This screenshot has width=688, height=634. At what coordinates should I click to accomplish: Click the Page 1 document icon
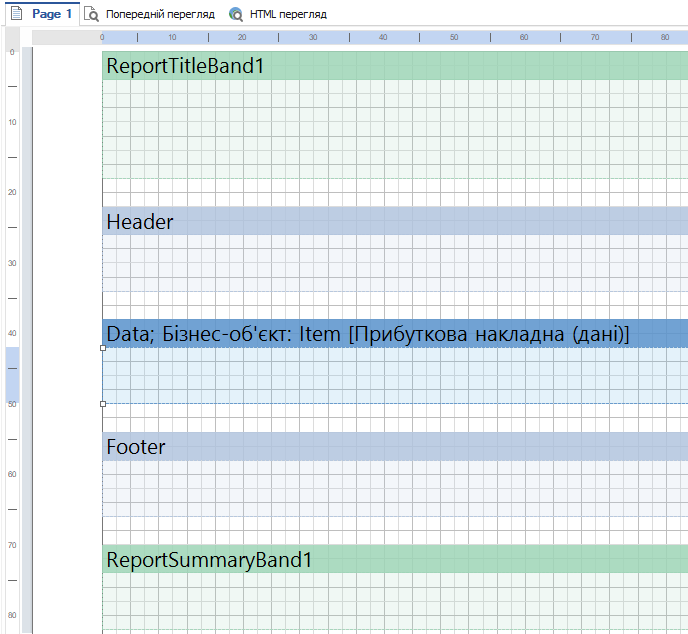point(16,14)
